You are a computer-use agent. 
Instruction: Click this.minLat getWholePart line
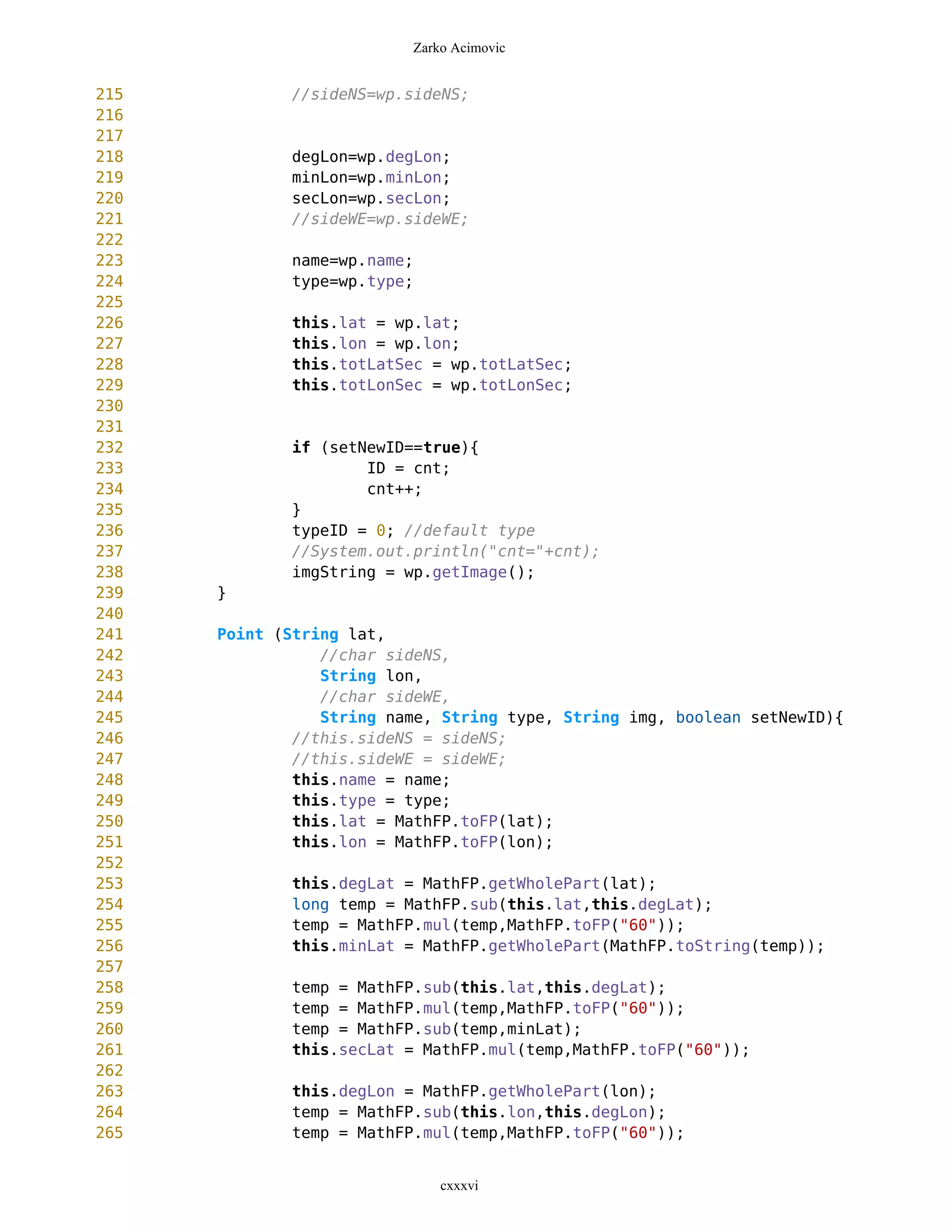coord(557,946)
